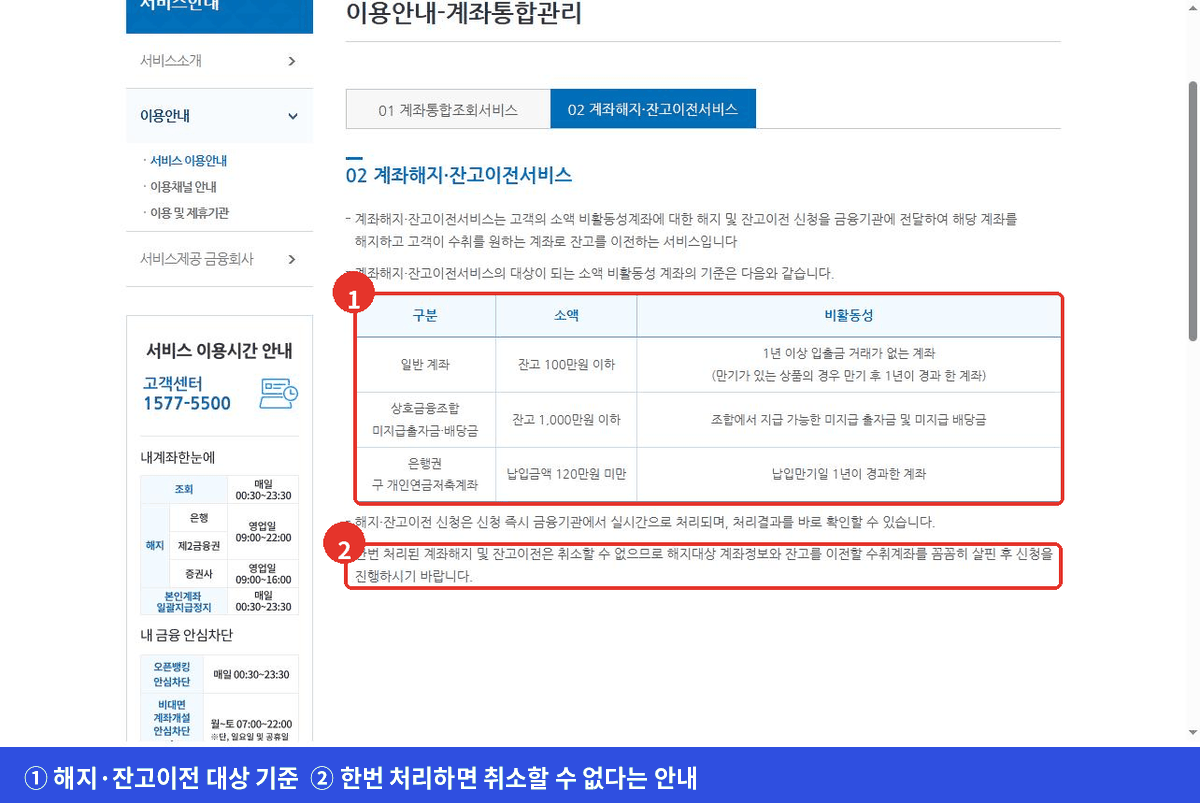Click the 증권사 cell in hours table

tap(198, 574)
